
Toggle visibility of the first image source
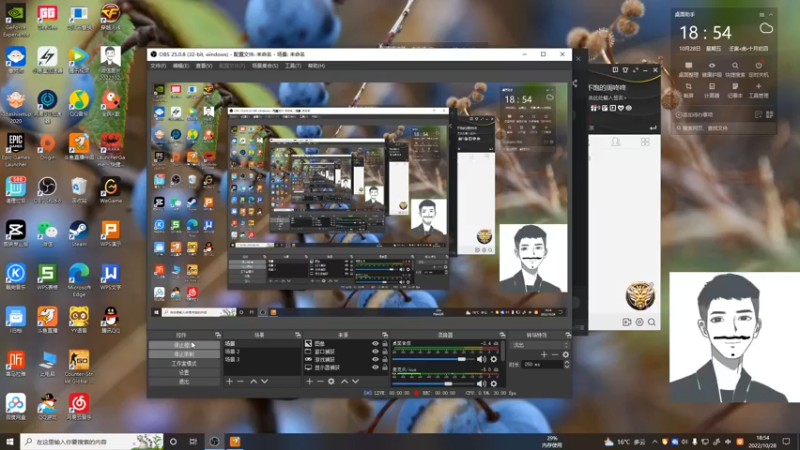pos(375,344)
